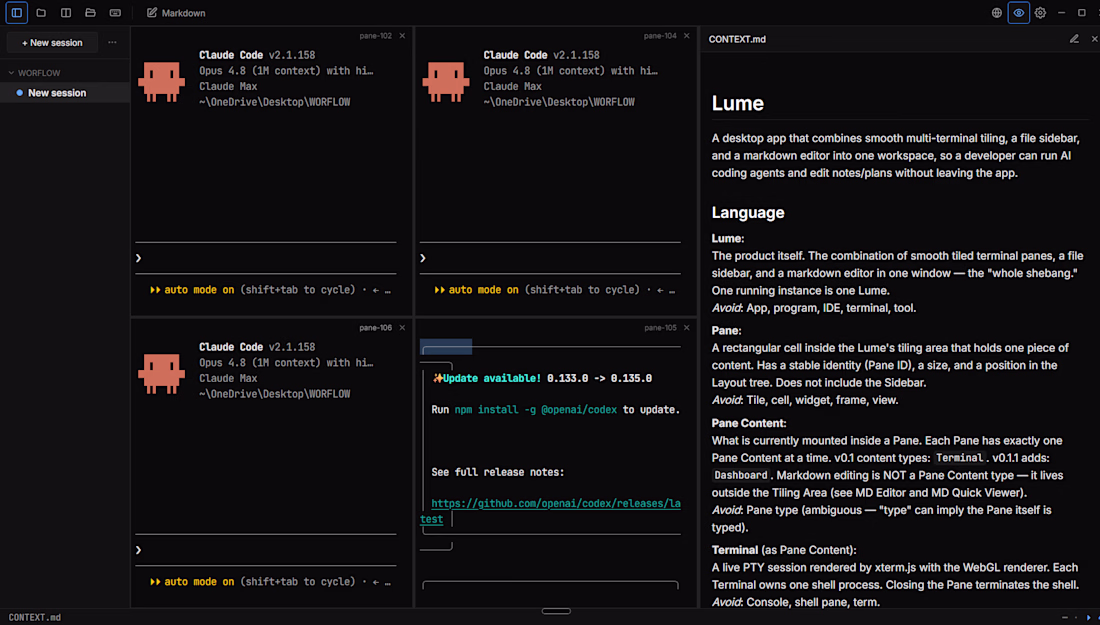Close pane-105
The width and height of the screenshot is (1100, 625).
pos(687,328)
